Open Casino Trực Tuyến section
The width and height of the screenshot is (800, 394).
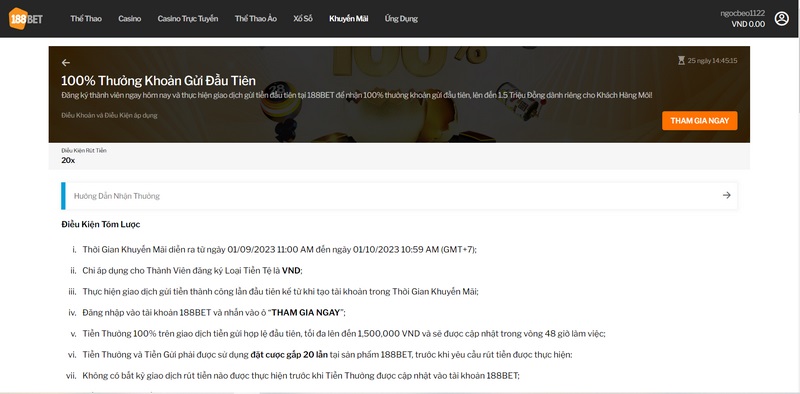pyautogui.click(x=188, y=19)
